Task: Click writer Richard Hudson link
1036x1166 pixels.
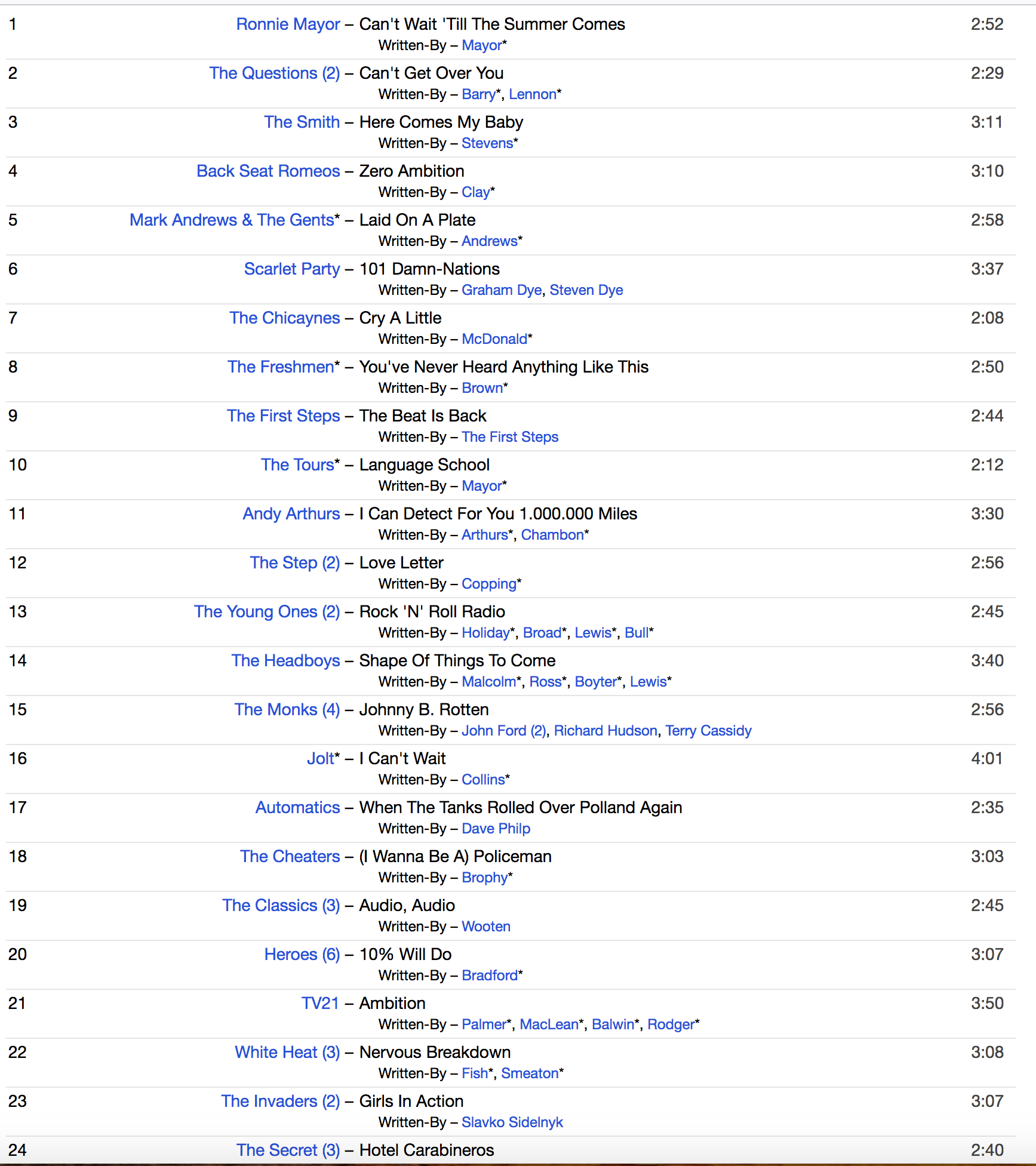Action: tap(605, 731)
